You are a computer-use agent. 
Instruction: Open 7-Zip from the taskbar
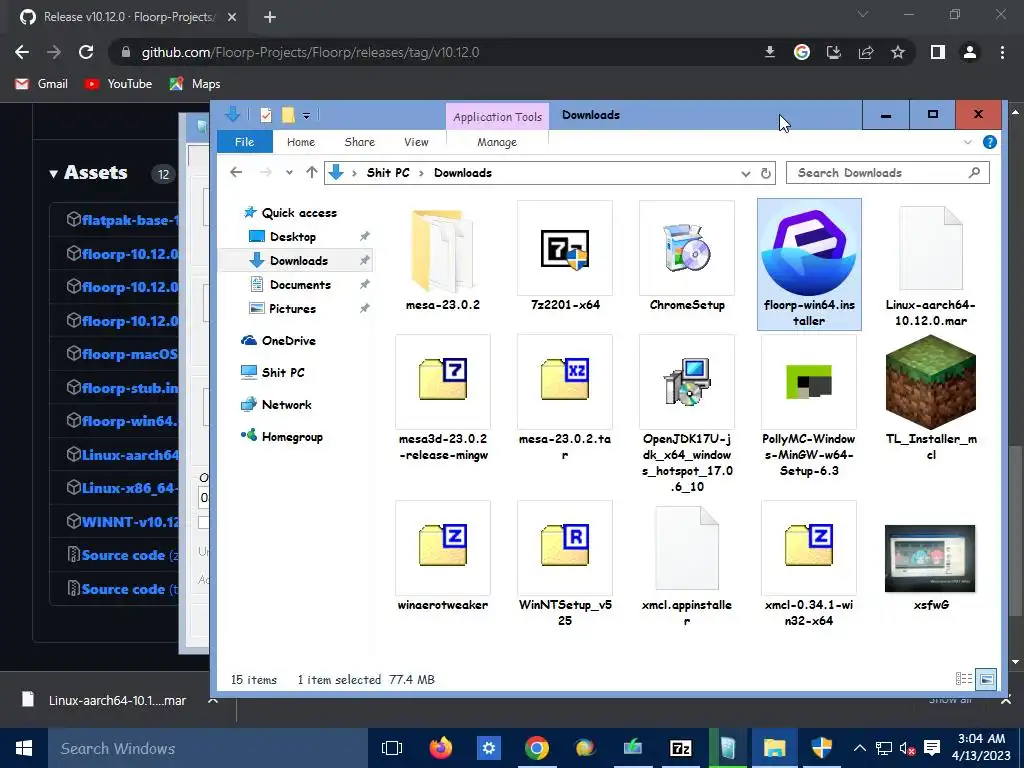coord(680,748)
